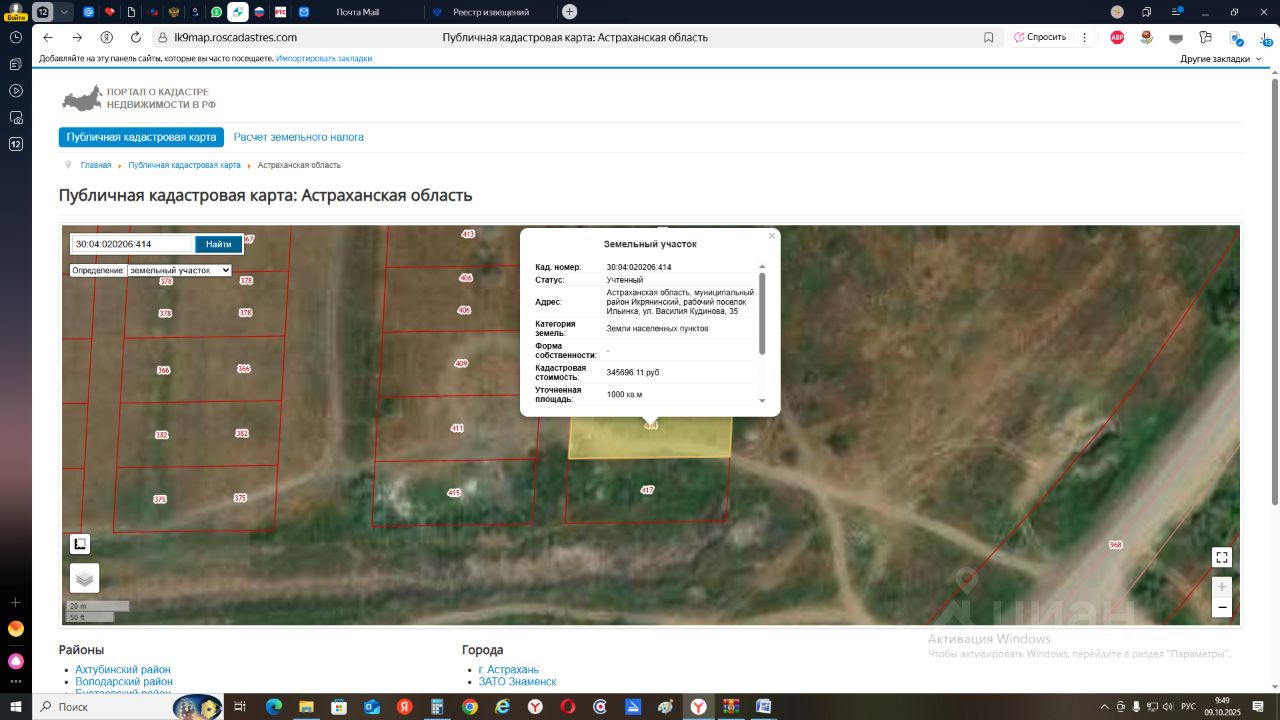
Task: Expand the tab group dropdown arrow
Action: tap(64, 12)
